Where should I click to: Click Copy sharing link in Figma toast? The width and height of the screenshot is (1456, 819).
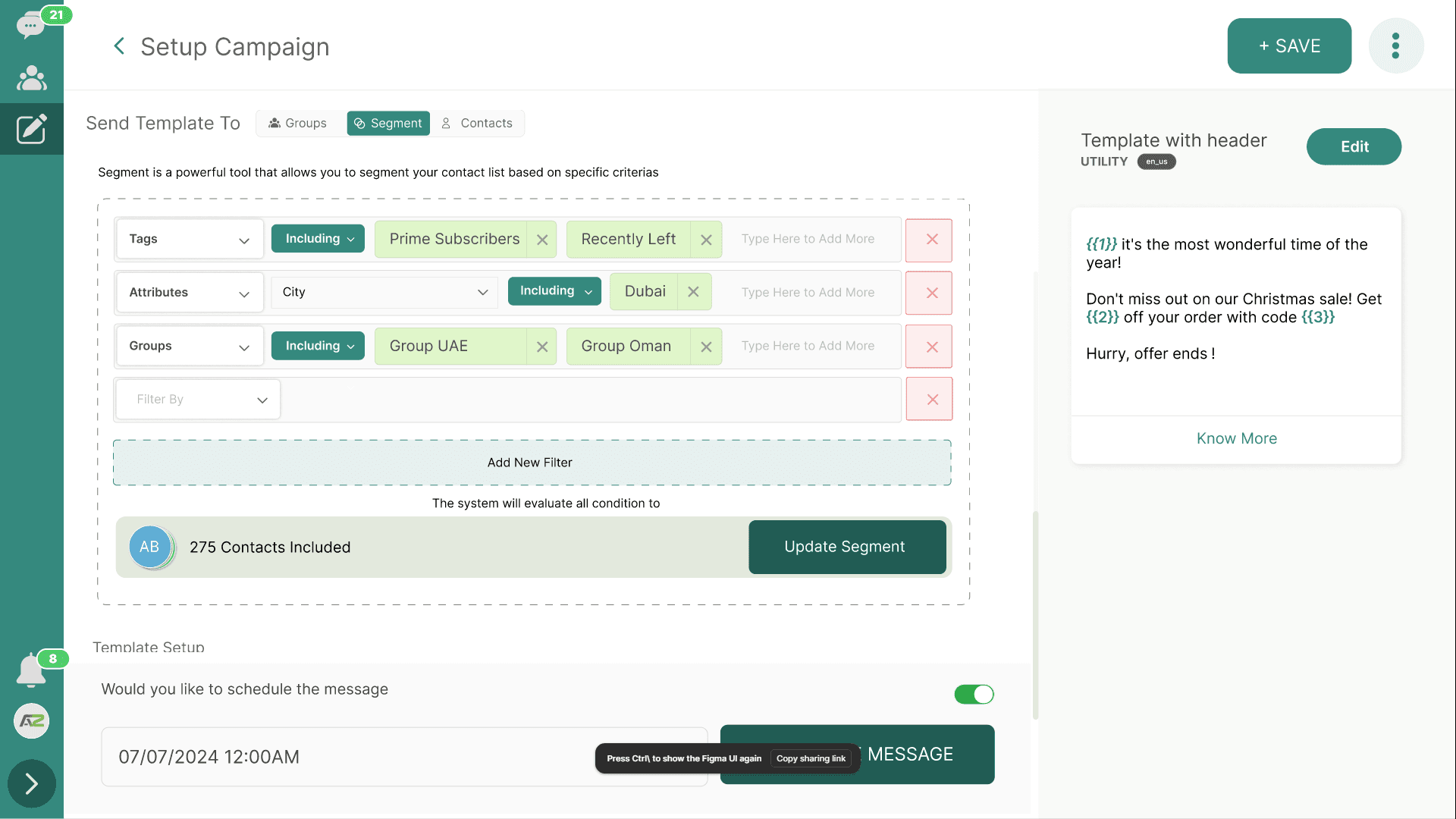click(811, 758)
